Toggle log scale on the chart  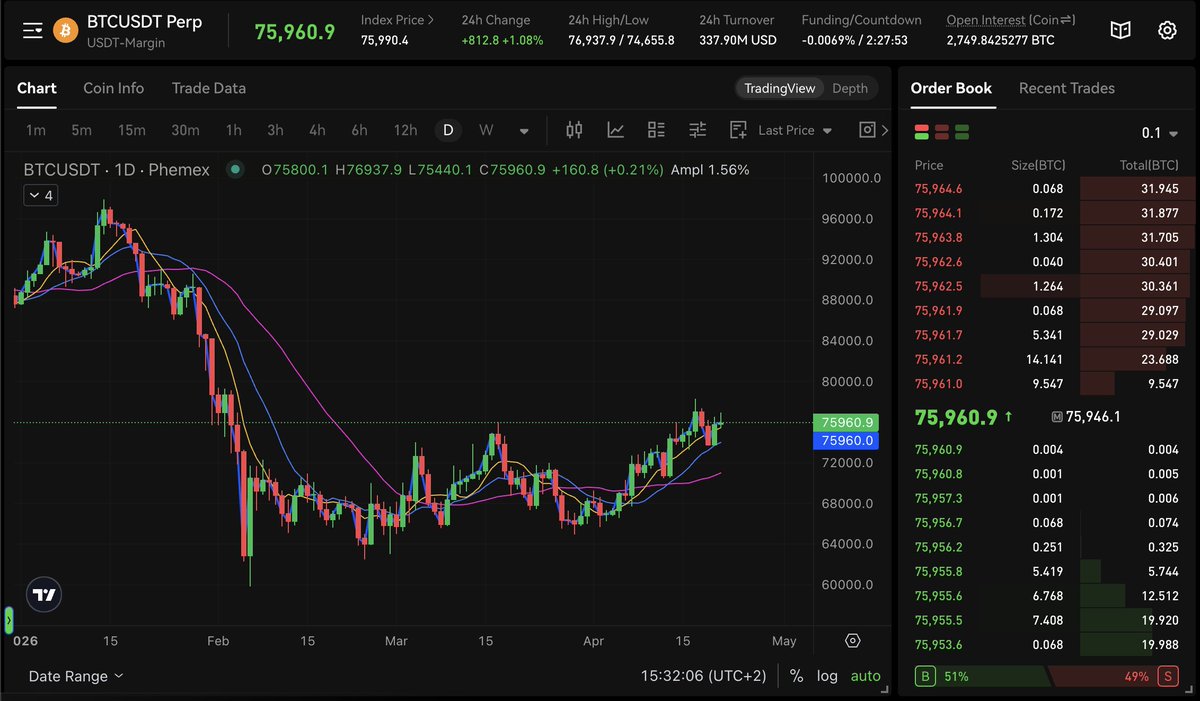(827, 676)
